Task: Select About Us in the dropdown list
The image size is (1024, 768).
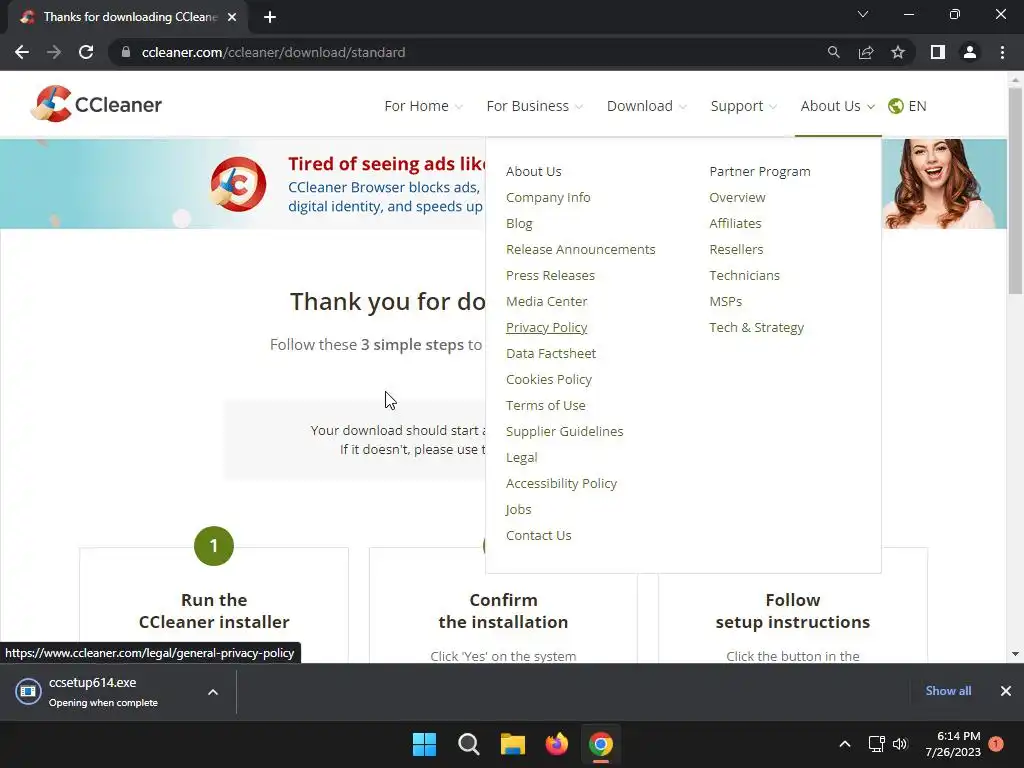Action: (534, 171)
